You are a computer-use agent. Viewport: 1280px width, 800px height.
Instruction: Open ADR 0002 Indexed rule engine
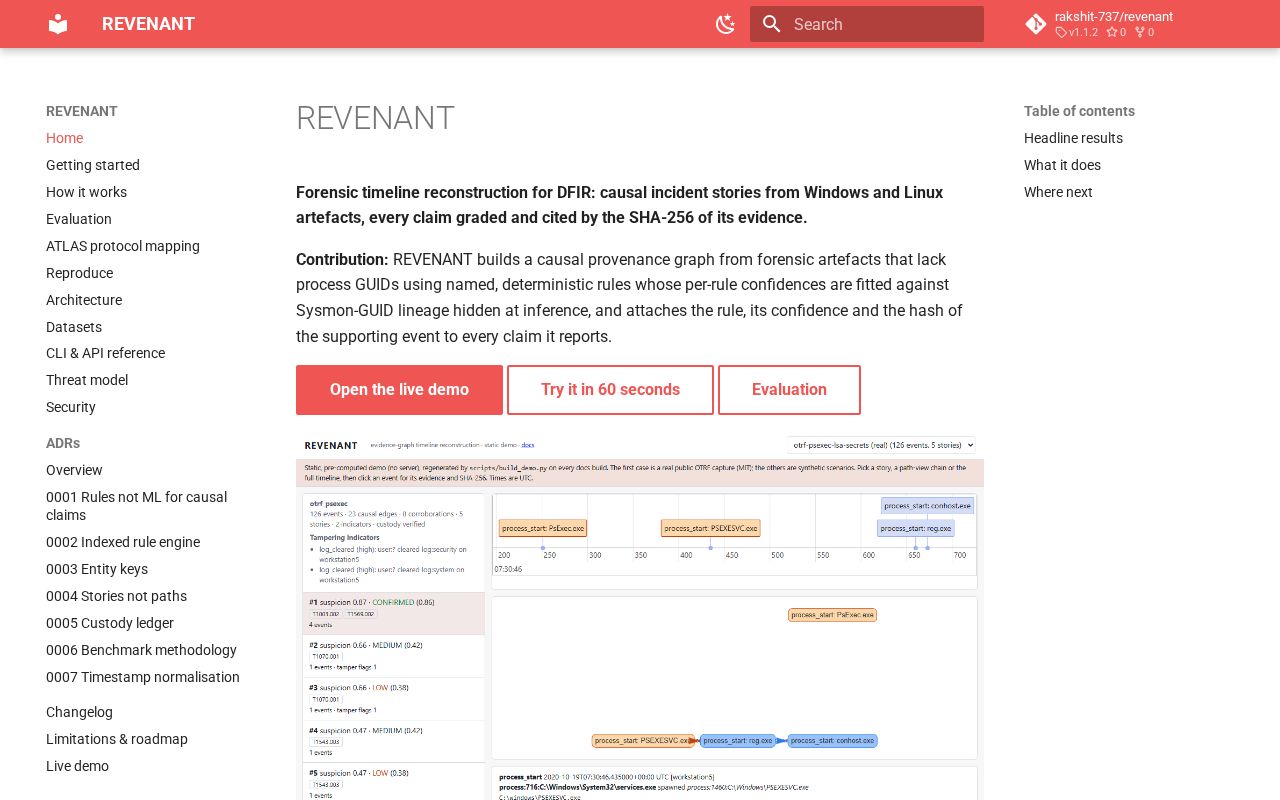tap(123, 542)
